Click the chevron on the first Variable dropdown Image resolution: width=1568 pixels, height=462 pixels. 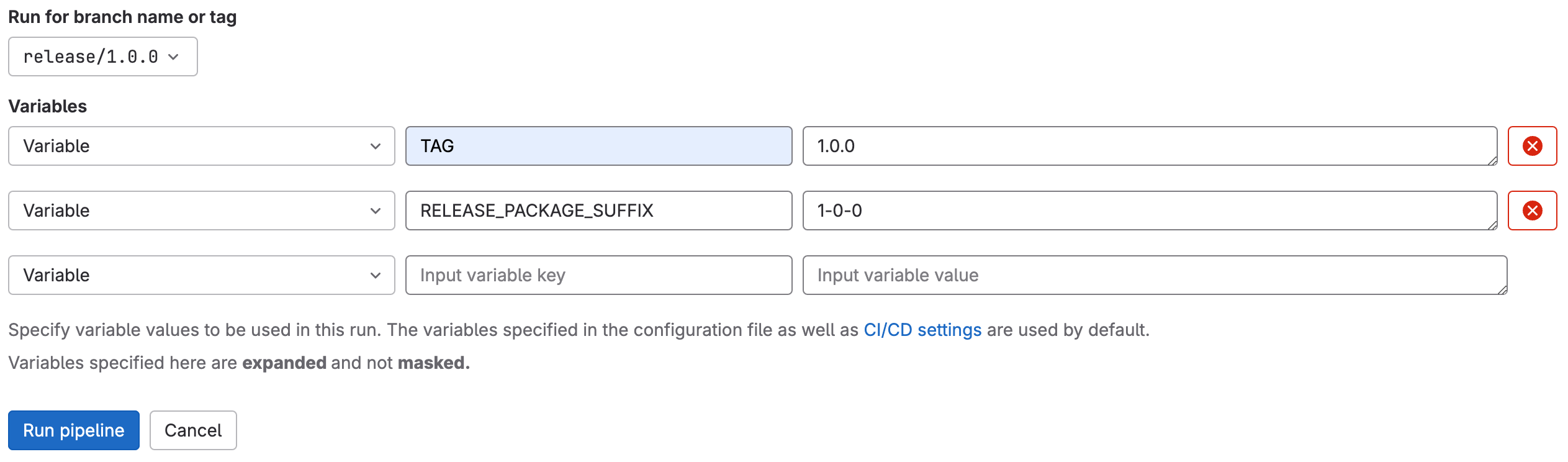pos(376,146)
